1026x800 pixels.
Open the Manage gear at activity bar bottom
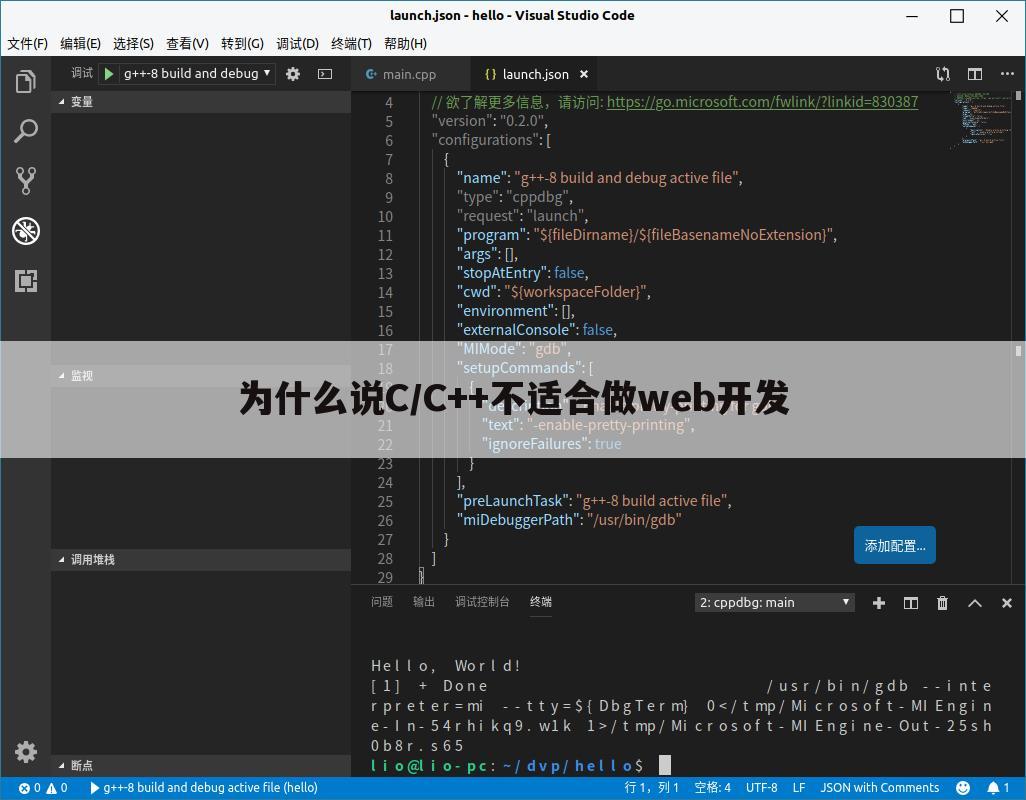[x=25, y=752]
